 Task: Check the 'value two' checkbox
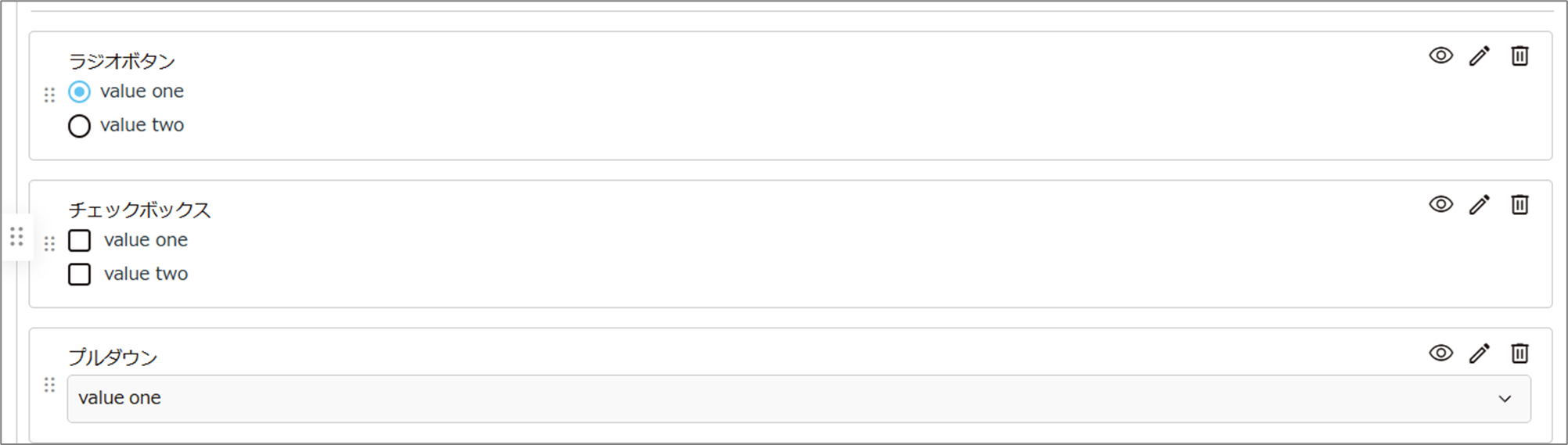click(79, 275)
